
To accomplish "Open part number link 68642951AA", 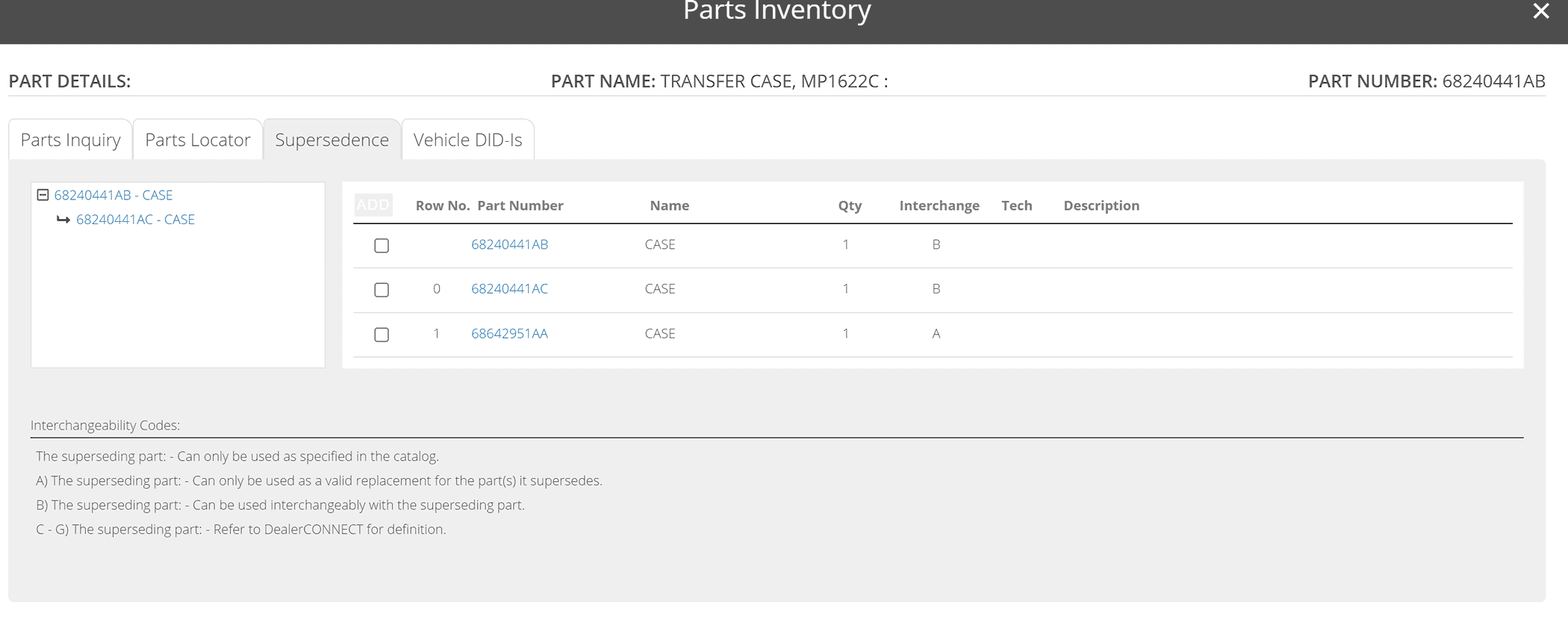I will [x=509, y=333].
